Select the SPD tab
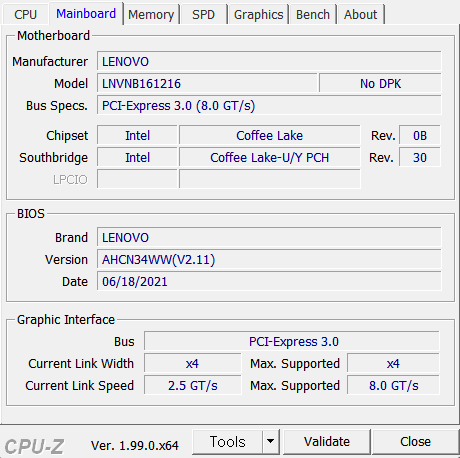The height and width of the screenshot is (458, 460). [203, 14]
